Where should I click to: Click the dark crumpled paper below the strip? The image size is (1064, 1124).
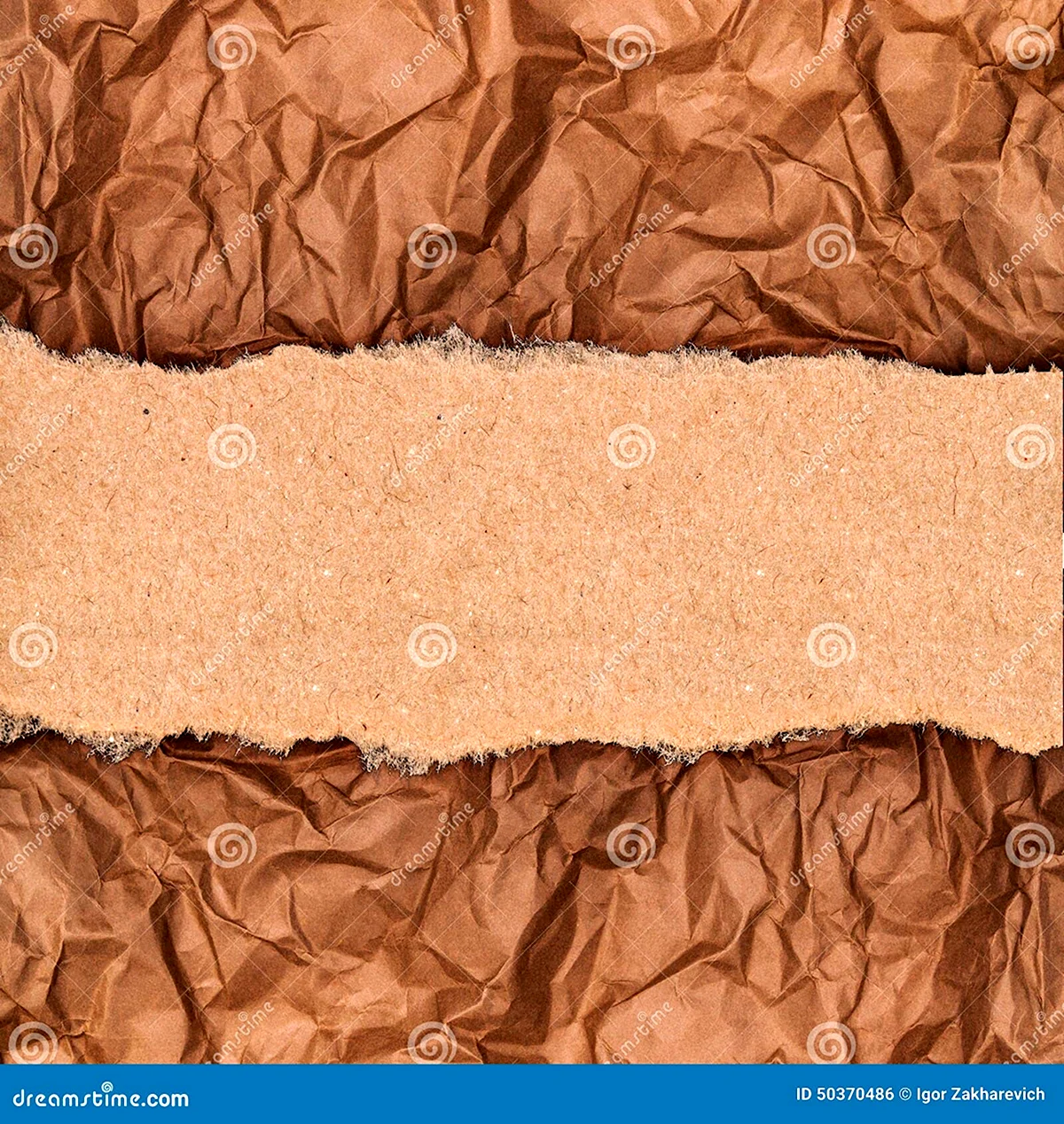coord(532,940)
